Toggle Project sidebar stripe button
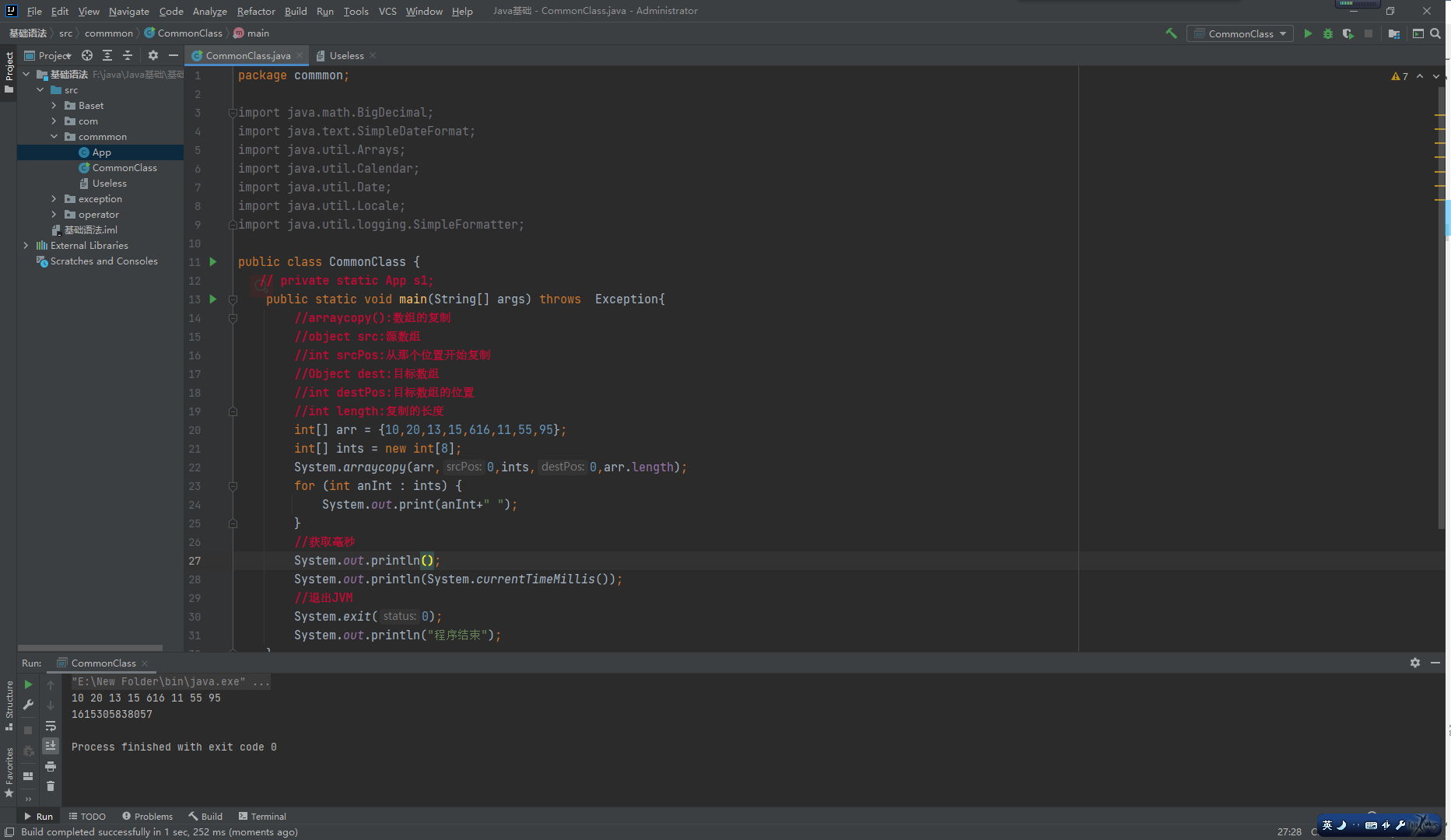This screenshot has width=1451, height=840. point(9,72)
